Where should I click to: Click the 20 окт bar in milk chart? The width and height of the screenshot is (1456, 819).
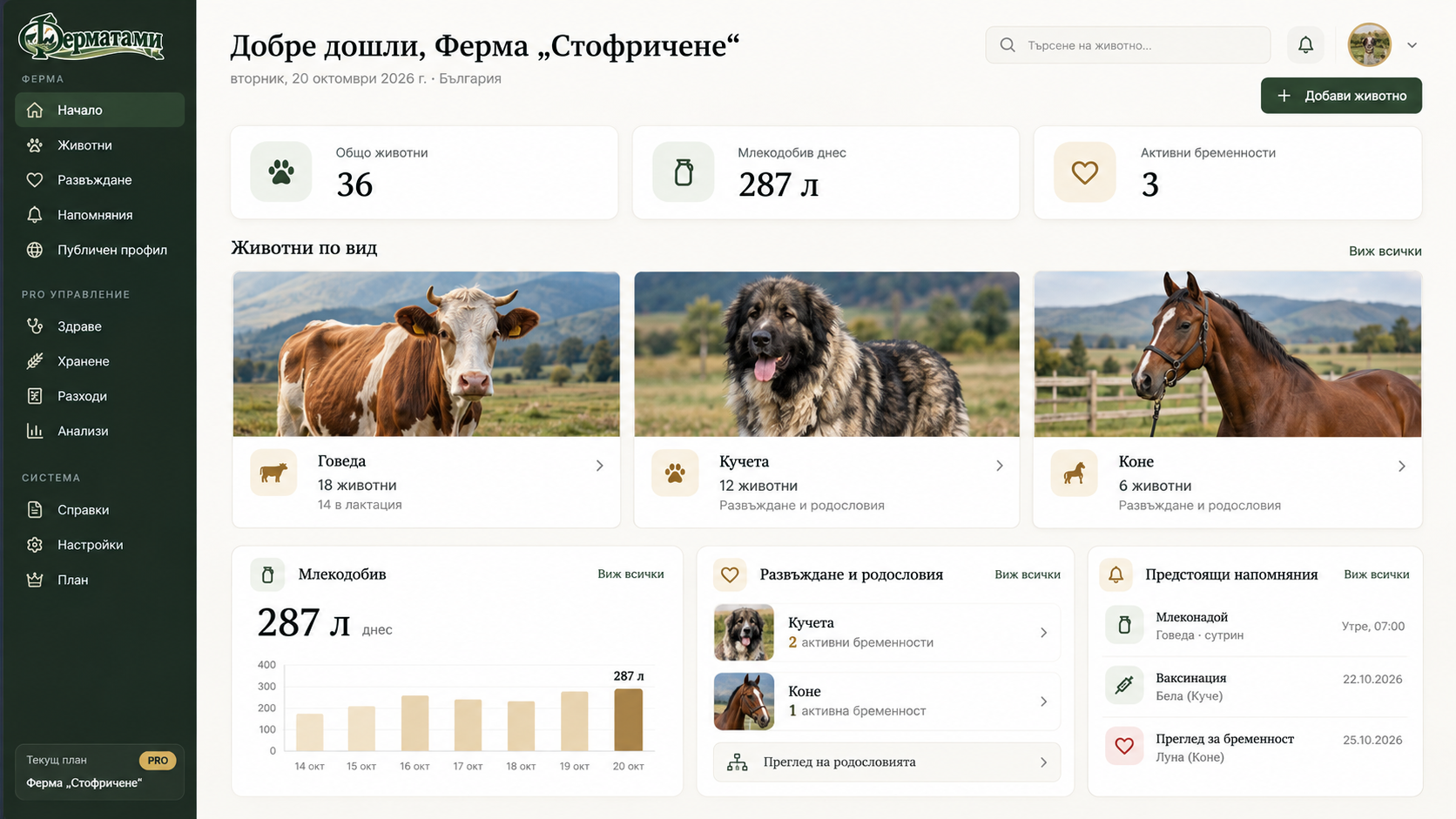pyautogui.click(x=628, y=720)
